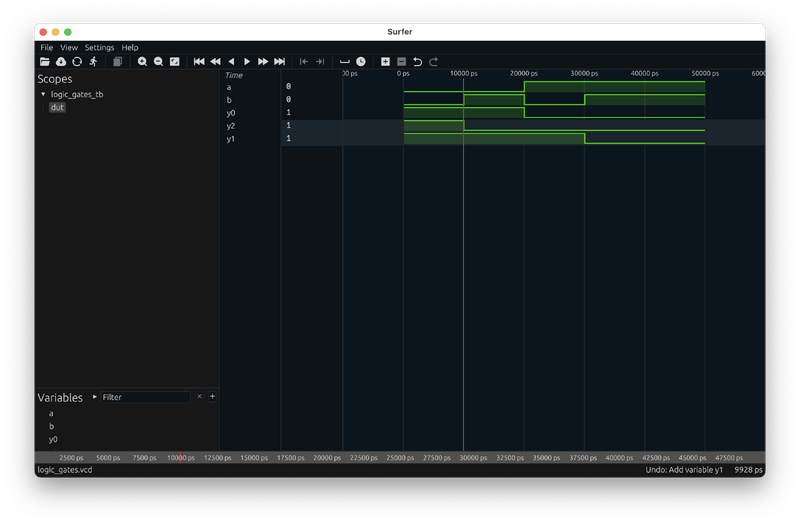Click the zoom in magnifier icon
The height and width of the screenshot is (523, 800).
click(x=143, y=62)
